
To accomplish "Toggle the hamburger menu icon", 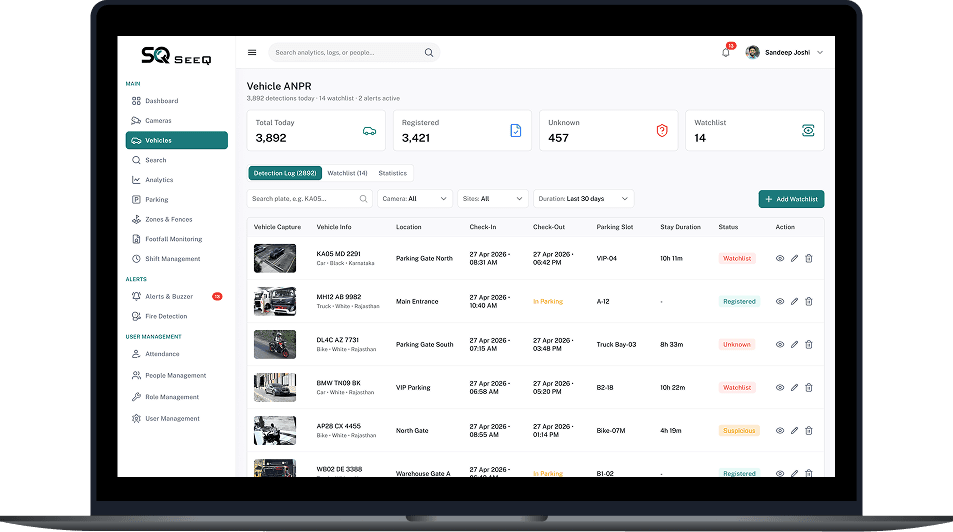I will pyautogui.click(x=252, y=52).
